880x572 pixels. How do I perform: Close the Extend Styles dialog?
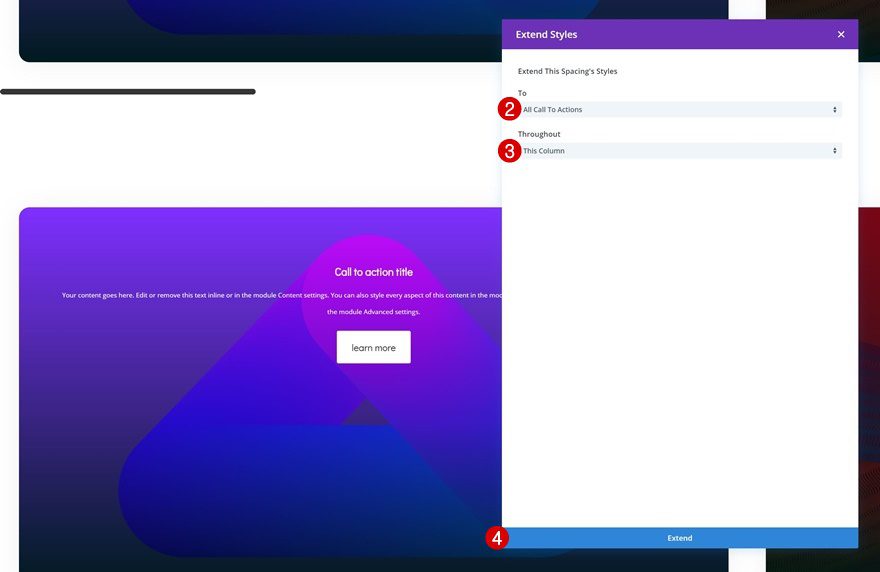tap(841, 34)
